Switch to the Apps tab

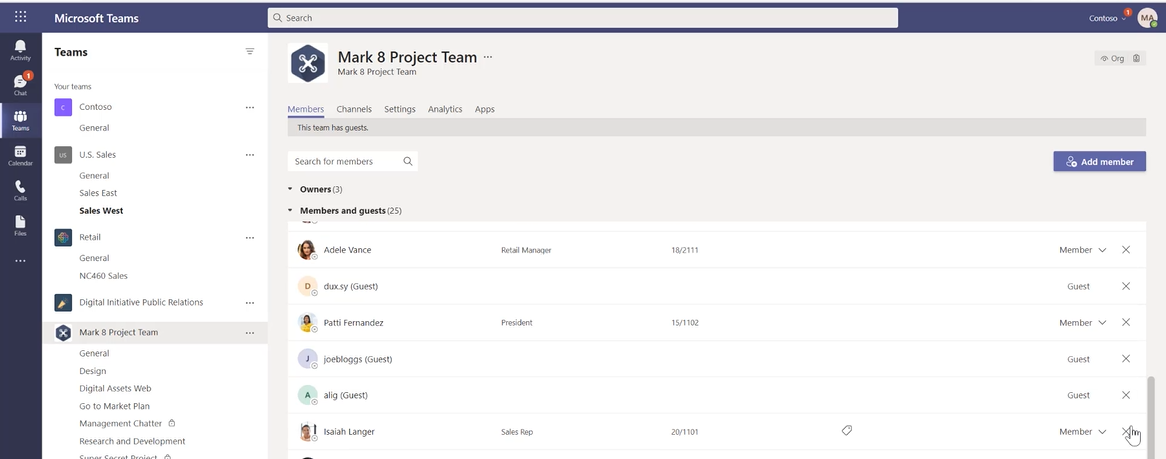(x=485, y=109)
